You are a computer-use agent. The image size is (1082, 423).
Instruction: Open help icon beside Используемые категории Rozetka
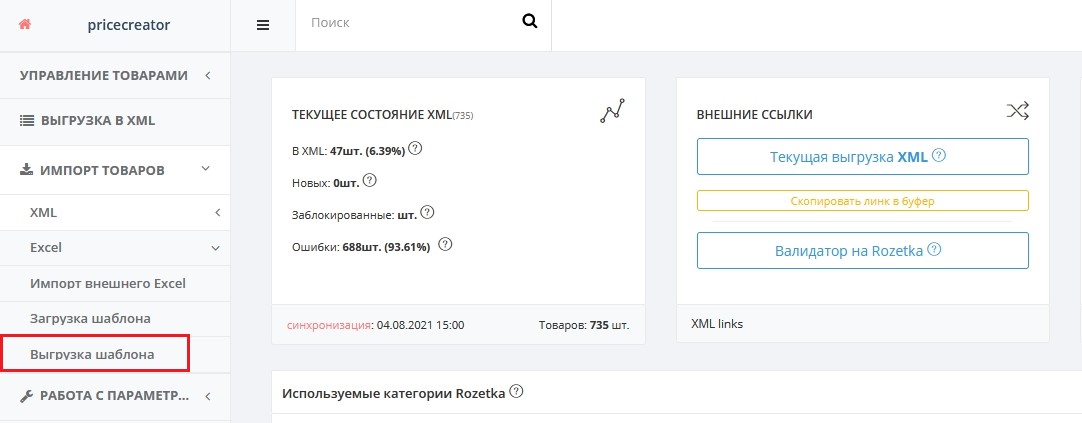pos(516,392)
